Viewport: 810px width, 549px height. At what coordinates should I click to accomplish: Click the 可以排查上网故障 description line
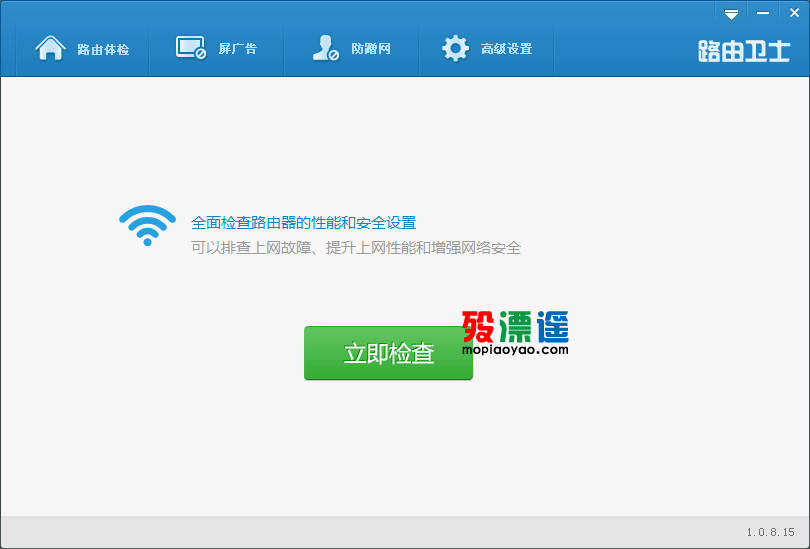(x=355, y=248)
